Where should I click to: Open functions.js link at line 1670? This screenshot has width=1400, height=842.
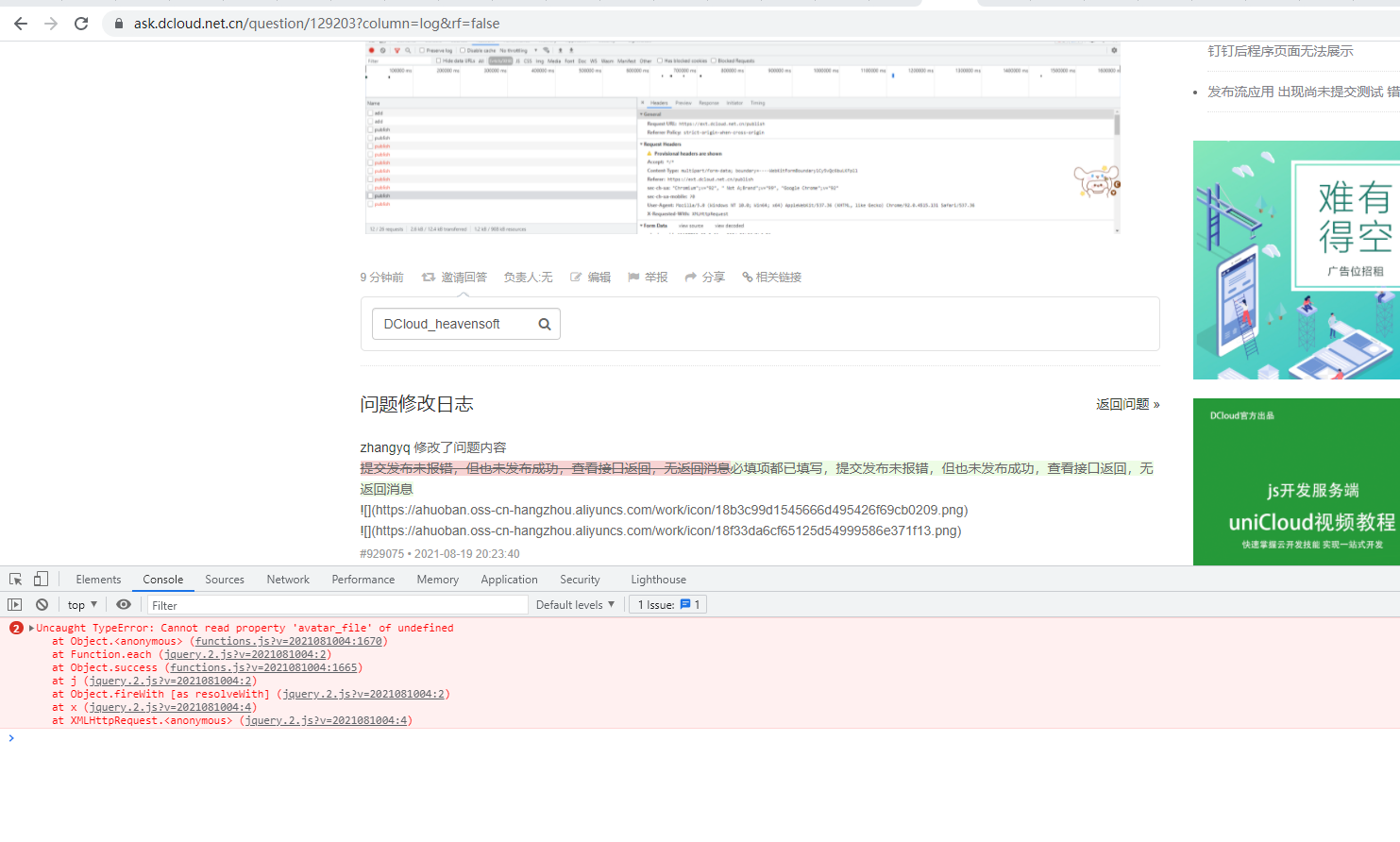click(x=288, y=642)
